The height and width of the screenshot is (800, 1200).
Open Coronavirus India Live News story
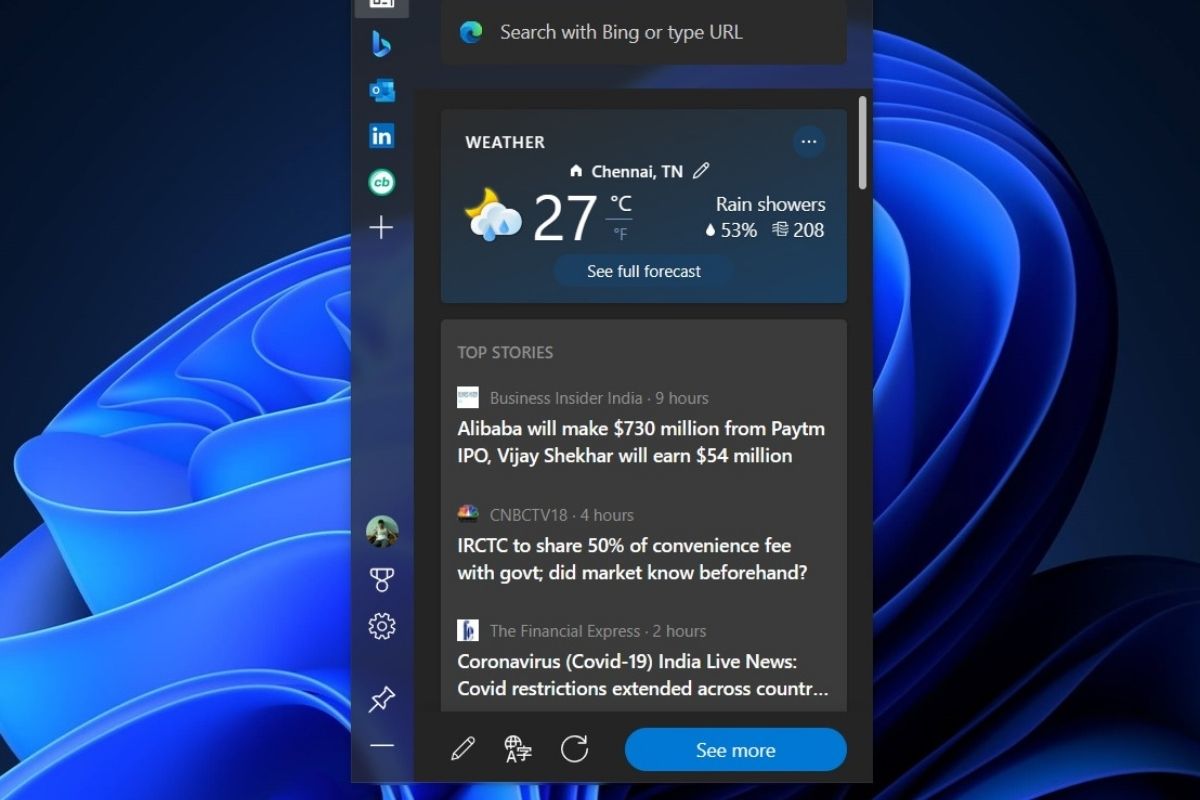[643, 675]
